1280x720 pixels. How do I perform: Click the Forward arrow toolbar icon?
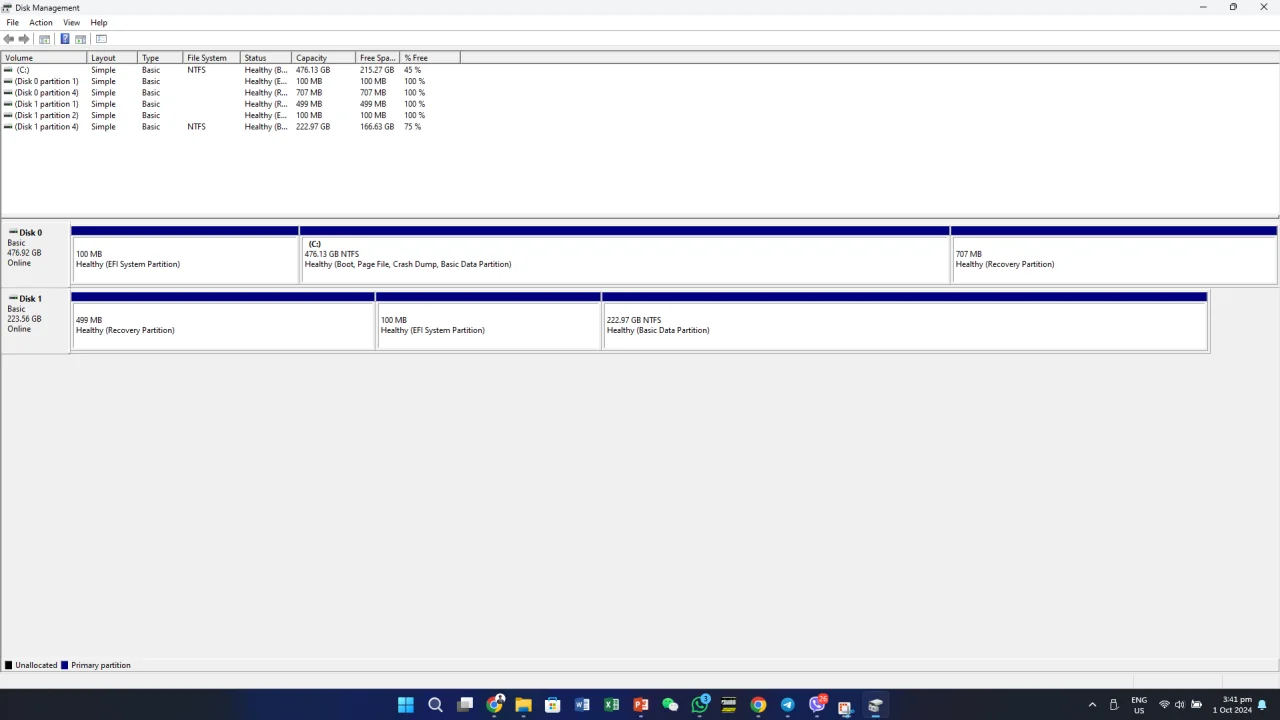(24, 39)
